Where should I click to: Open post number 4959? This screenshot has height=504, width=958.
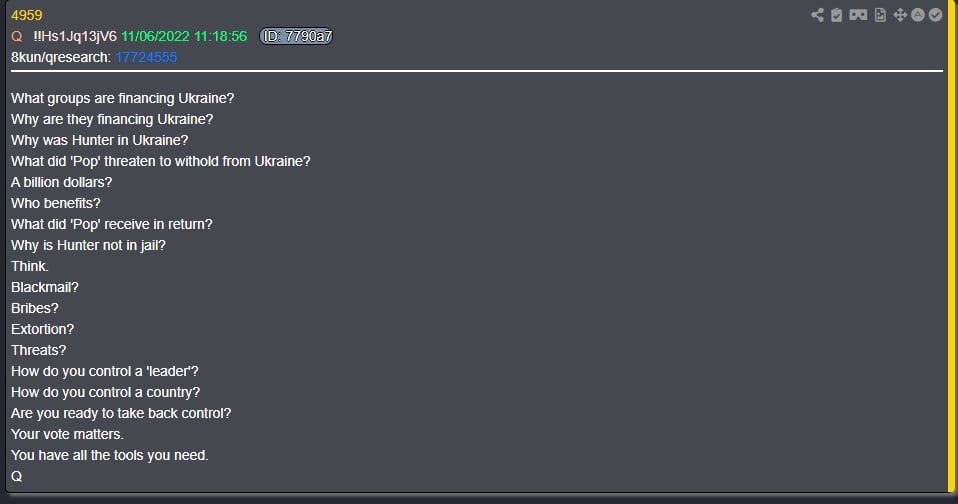[x=26, y=15]
